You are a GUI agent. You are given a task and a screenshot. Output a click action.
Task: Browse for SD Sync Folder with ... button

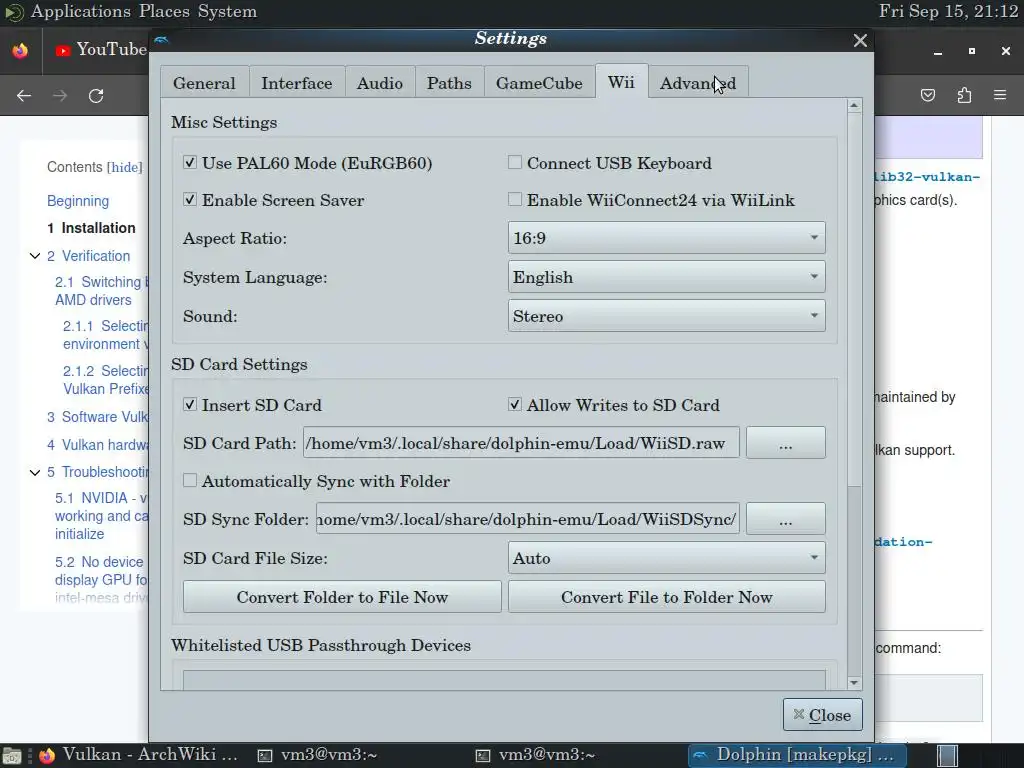(786, 519)
